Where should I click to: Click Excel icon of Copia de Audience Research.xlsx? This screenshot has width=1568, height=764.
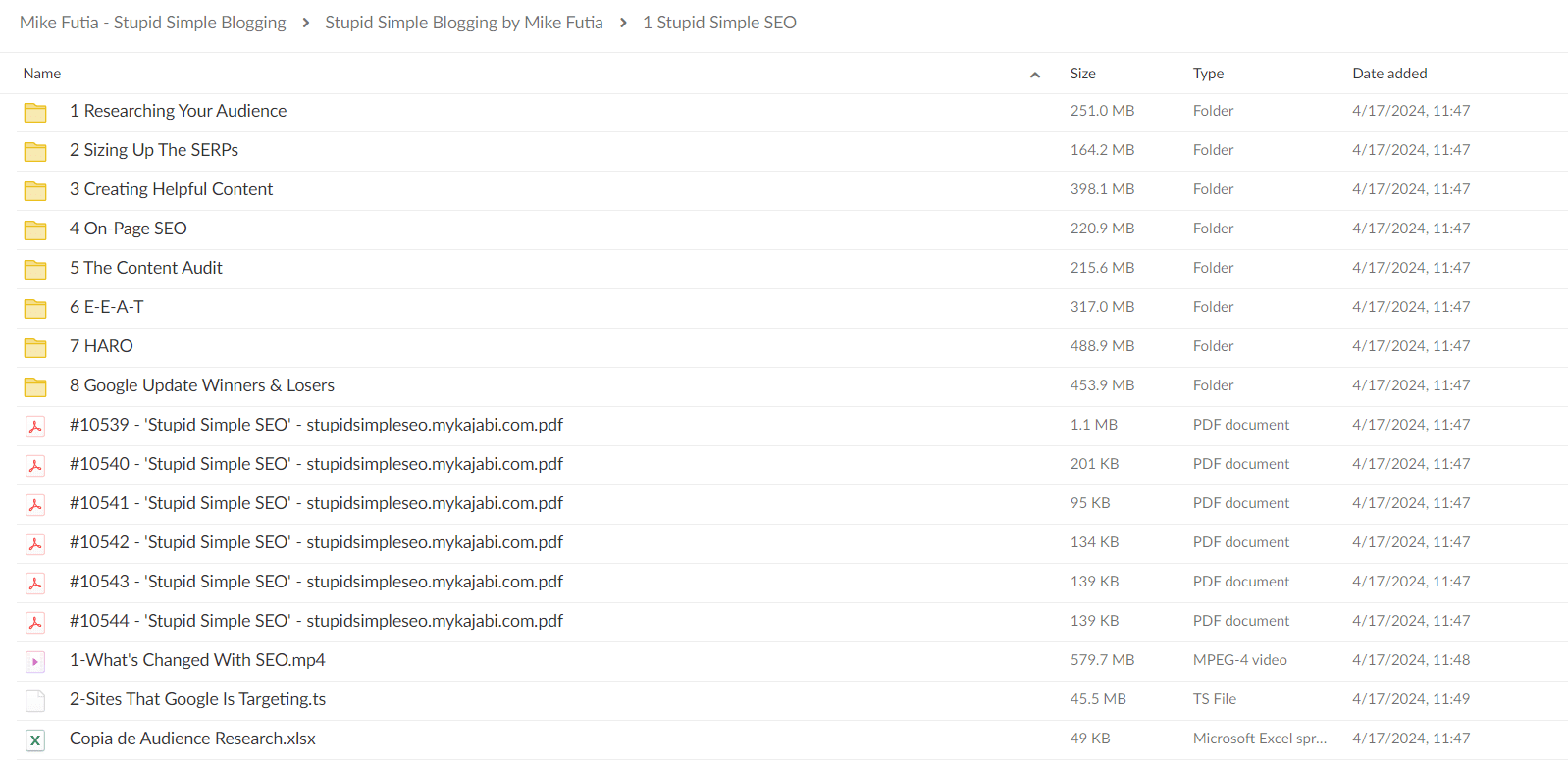[x=35, y=740]
